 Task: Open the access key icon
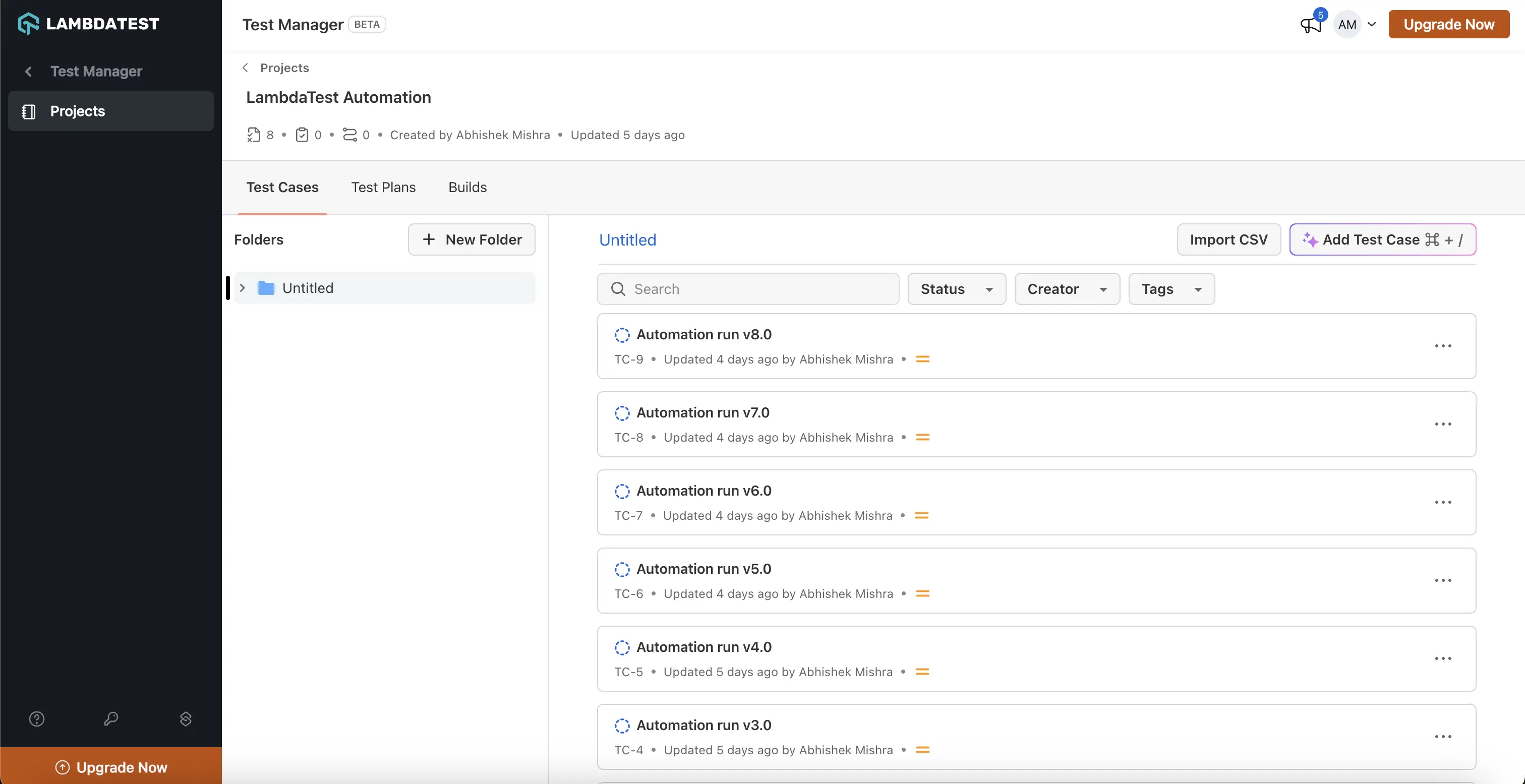click(x=111, y=719)
